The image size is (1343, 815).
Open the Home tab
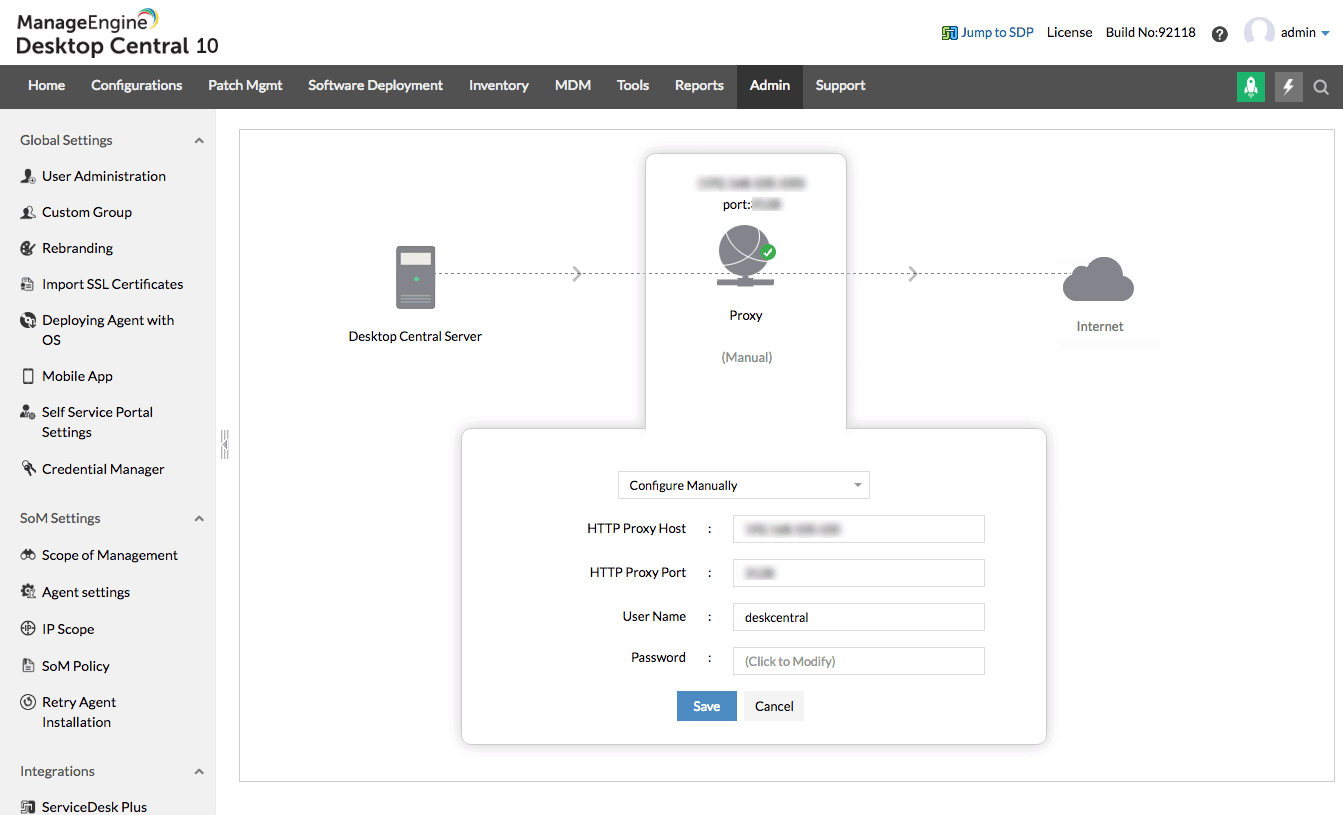(x=47, y=86)
